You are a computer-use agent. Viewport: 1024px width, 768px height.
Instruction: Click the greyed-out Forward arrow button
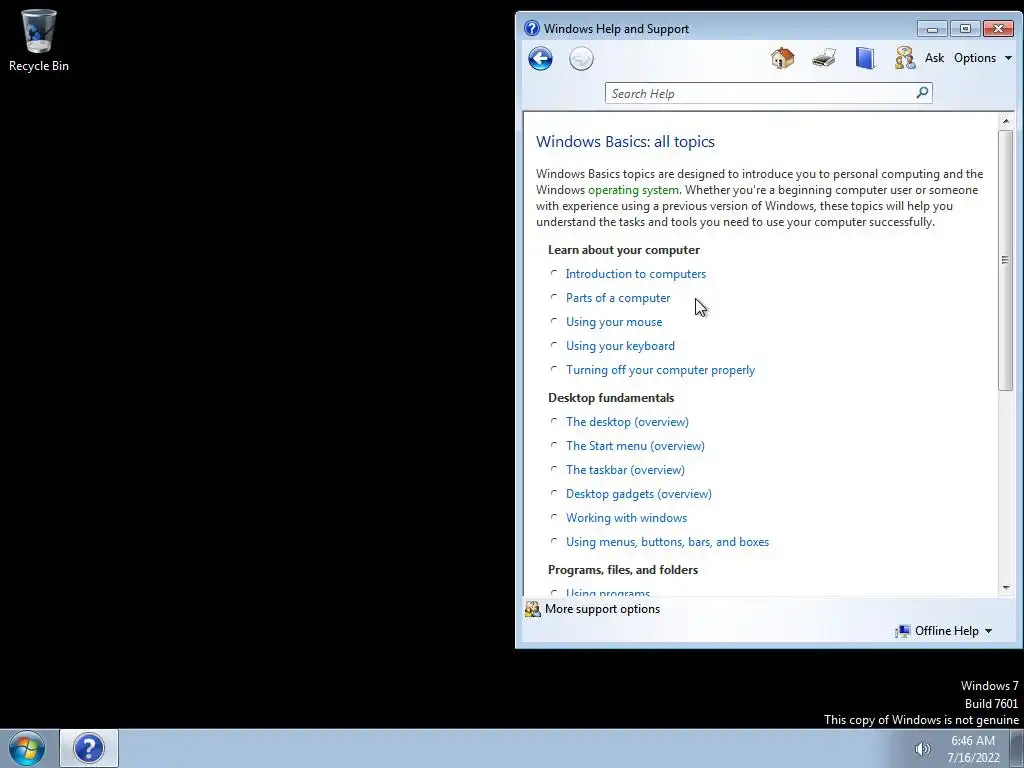pos(581,59)
